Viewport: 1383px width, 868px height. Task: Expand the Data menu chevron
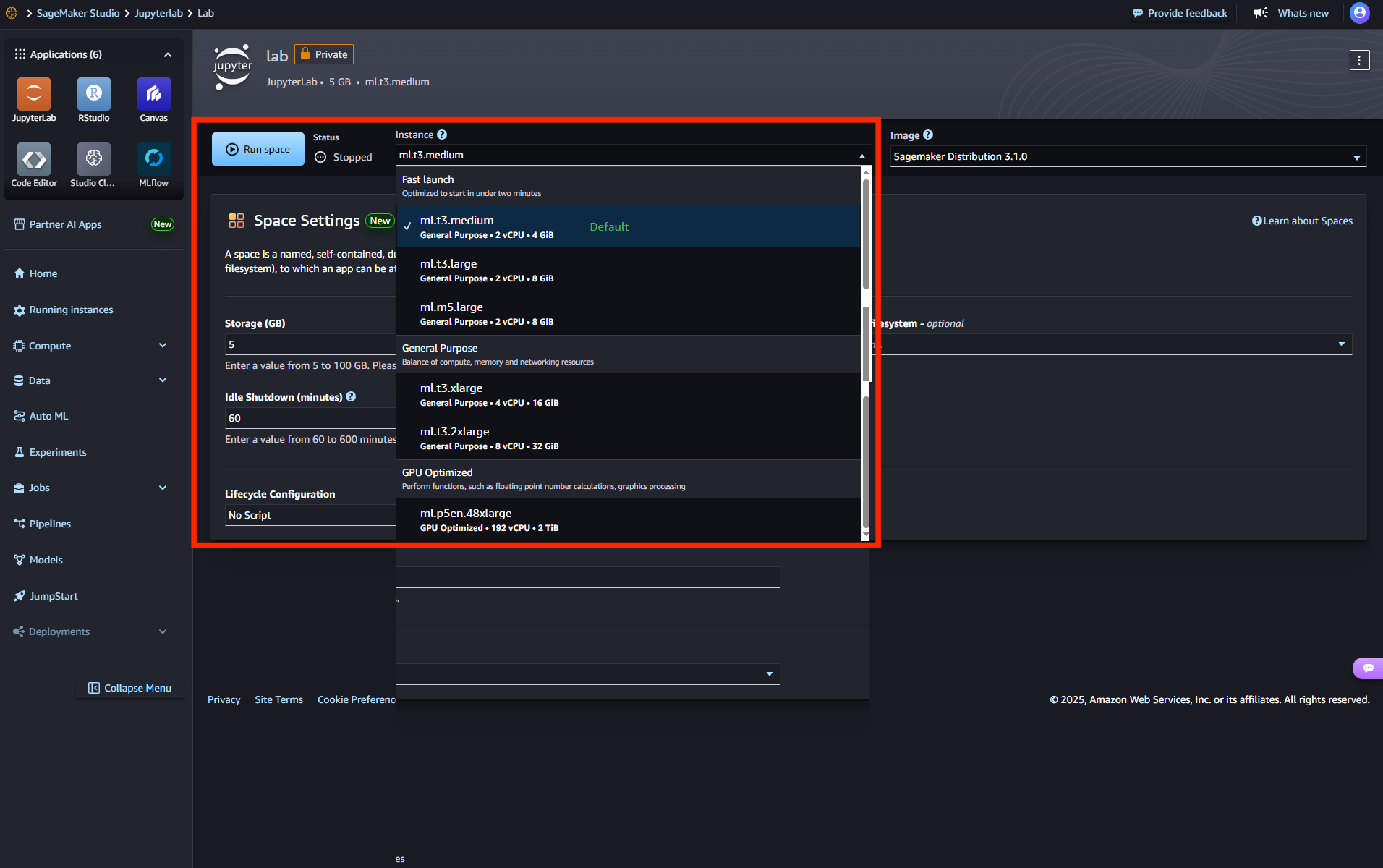(163, 380)
